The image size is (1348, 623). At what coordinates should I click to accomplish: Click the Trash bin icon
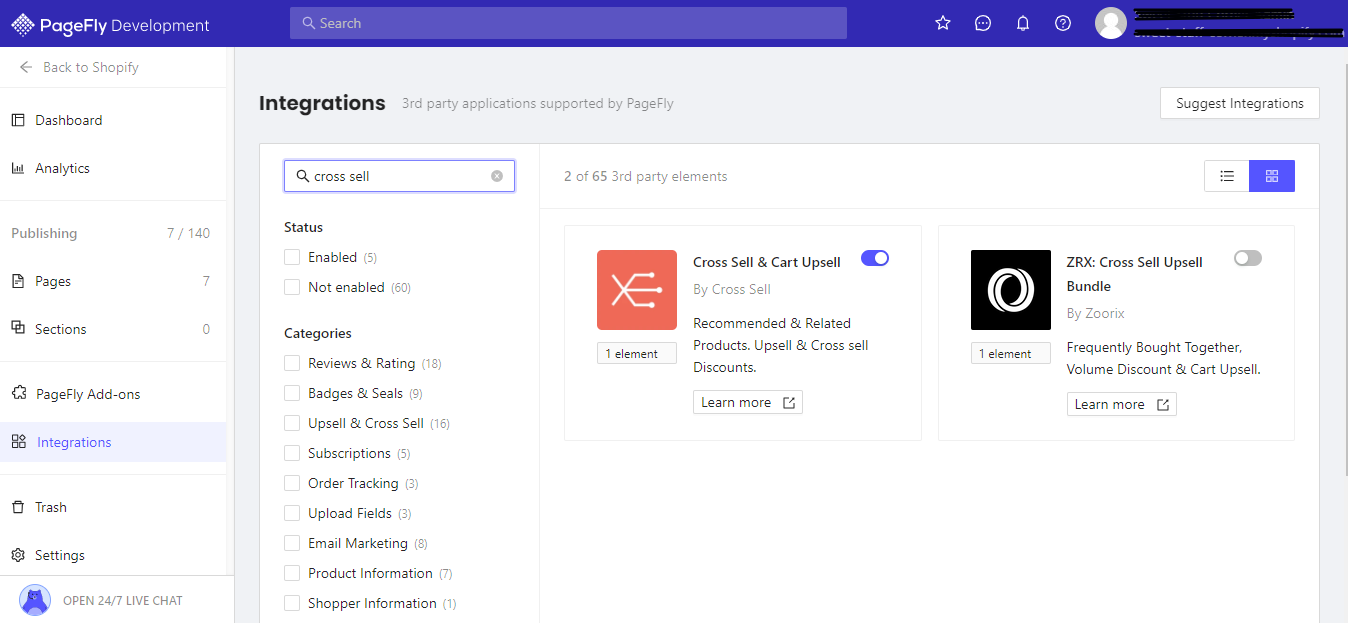coord(18,507)
